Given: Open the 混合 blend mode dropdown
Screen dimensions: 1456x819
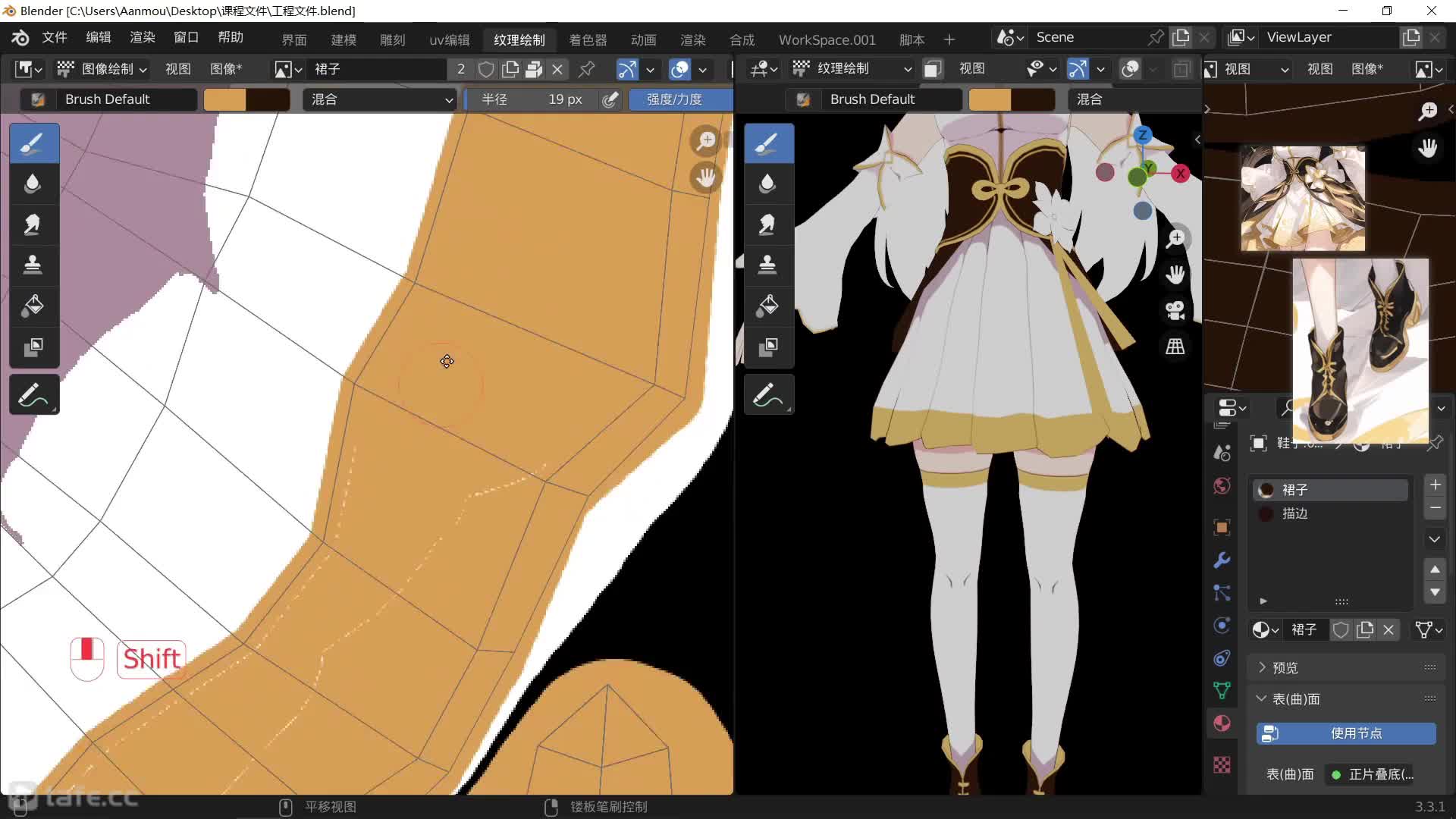Looking at the screenshot, I should (x=380, y=99).
